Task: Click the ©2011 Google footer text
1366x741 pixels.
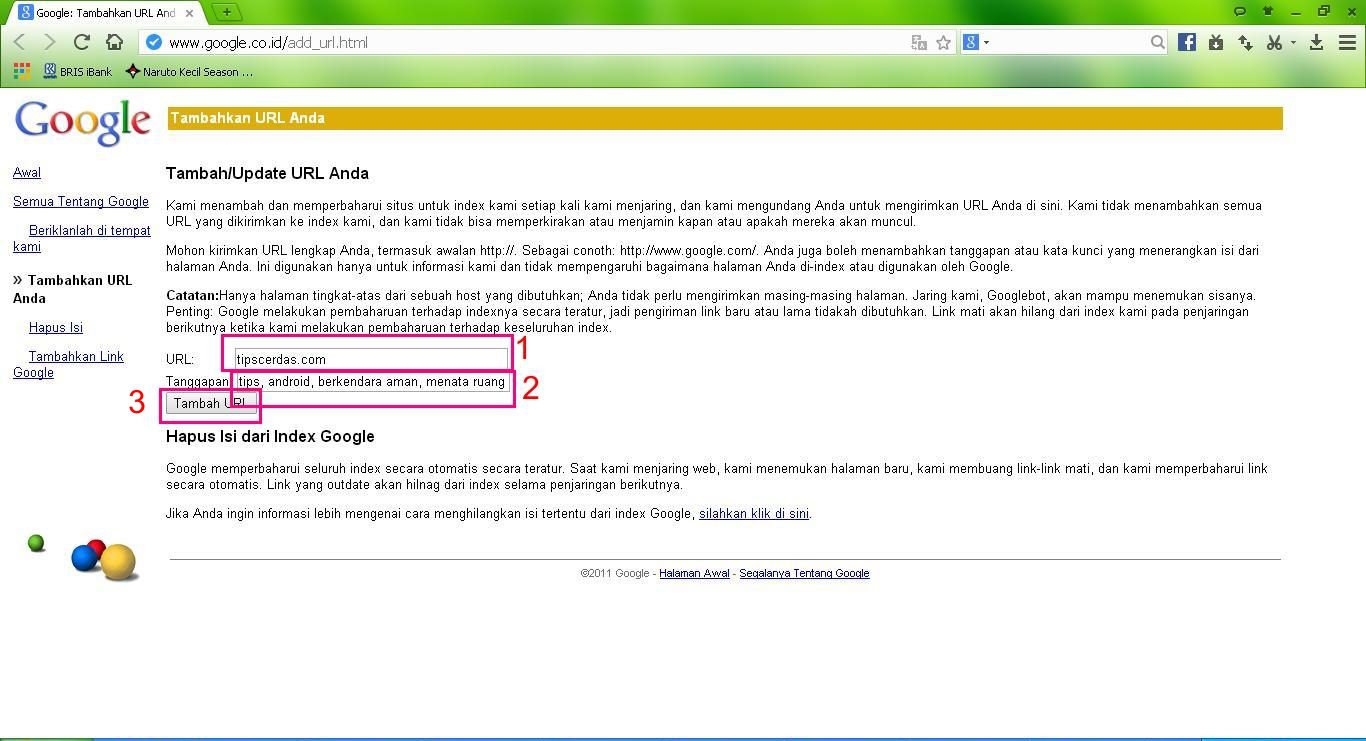Action: point(615,574)
